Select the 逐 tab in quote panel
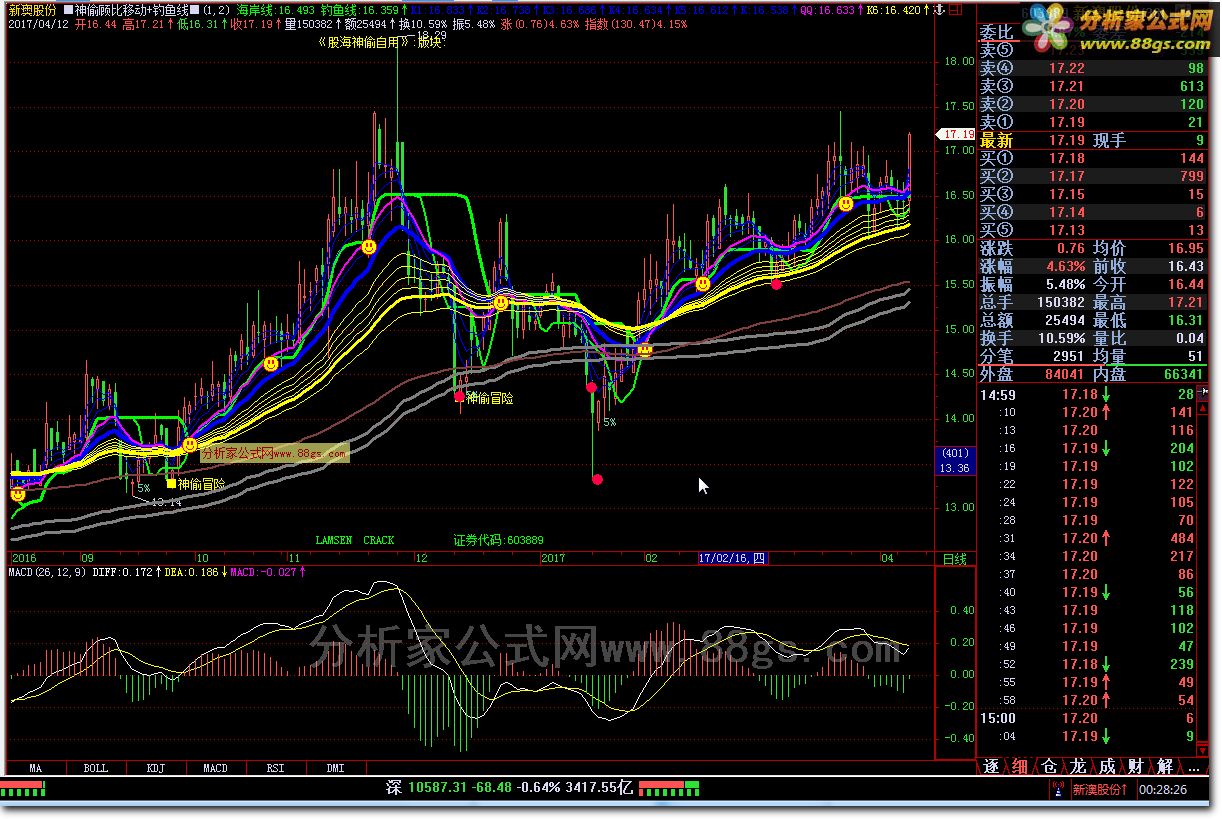This screenshot has height=819, width=1222. 991,767
